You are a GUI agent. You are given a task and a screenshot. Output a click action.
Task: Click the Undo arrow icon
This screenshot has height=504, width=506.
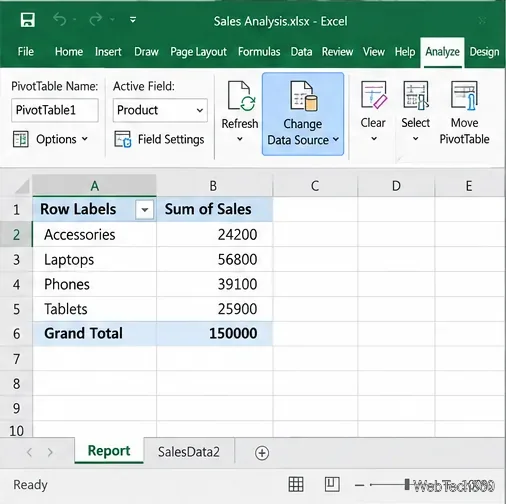(x=60, y=19)
